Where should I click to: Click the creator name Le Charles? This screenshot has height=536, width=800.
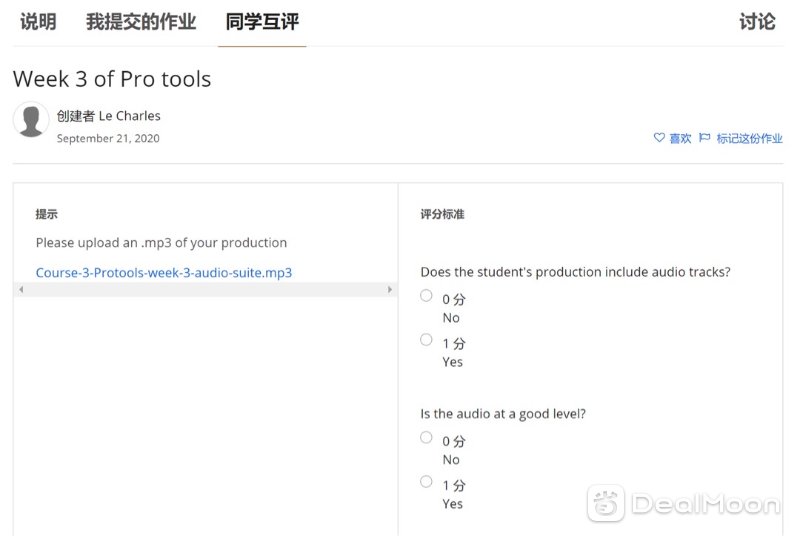point(130,116)
